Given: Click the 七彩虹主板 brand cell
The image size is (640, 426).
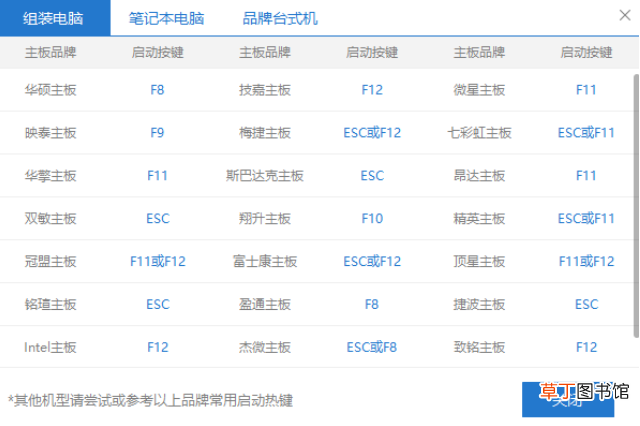Looking at the screenshot, I should (479, 133).
